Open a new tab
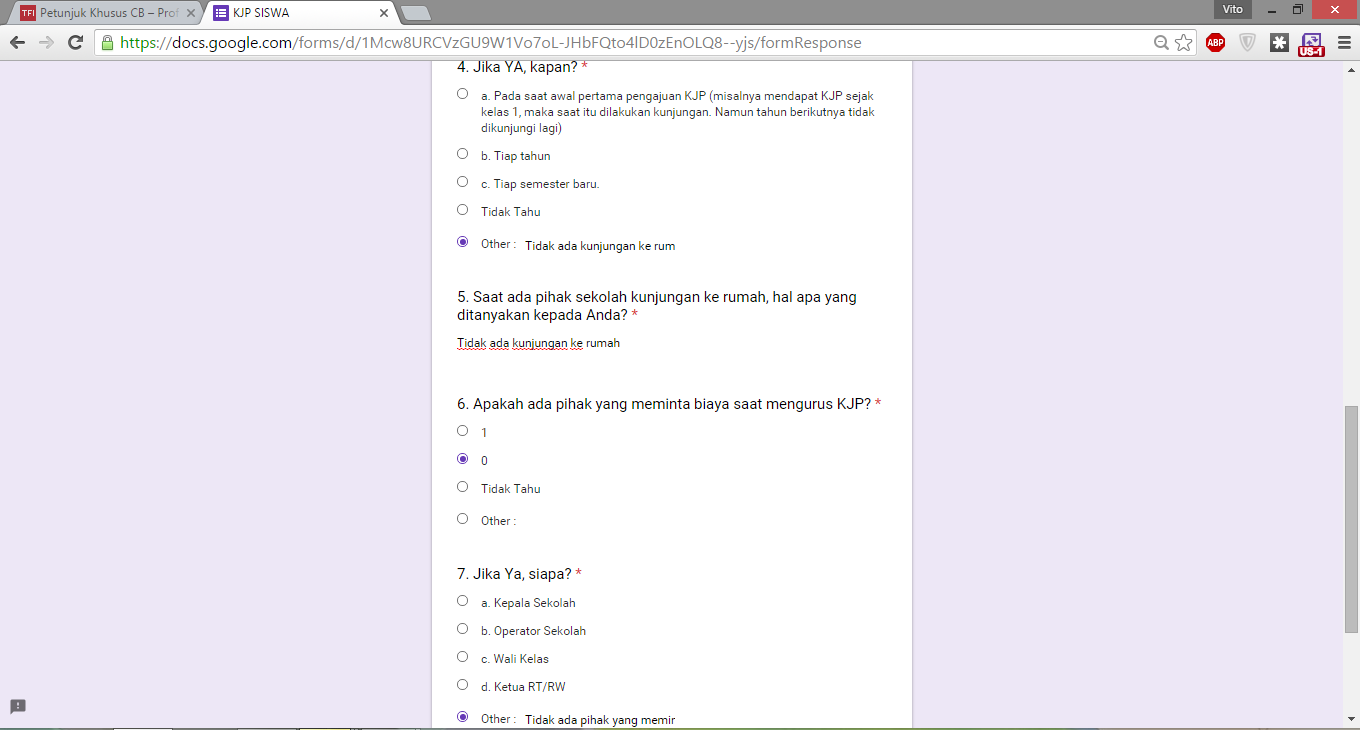Viewport: 1360px width, 730px height. 414,13
